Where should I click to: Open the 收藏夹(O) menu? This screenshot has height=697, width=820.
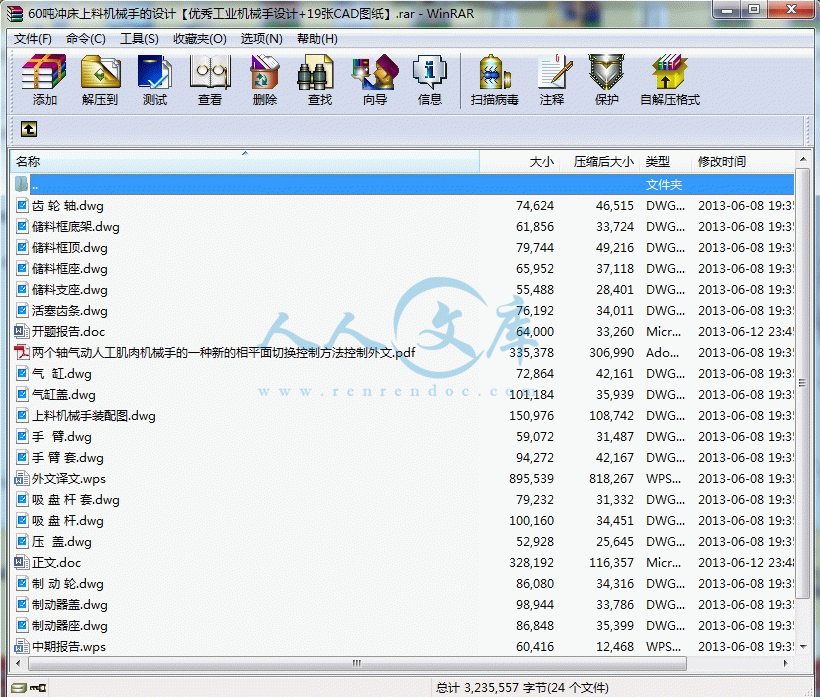pyautogui.click(x=200, y=39)
